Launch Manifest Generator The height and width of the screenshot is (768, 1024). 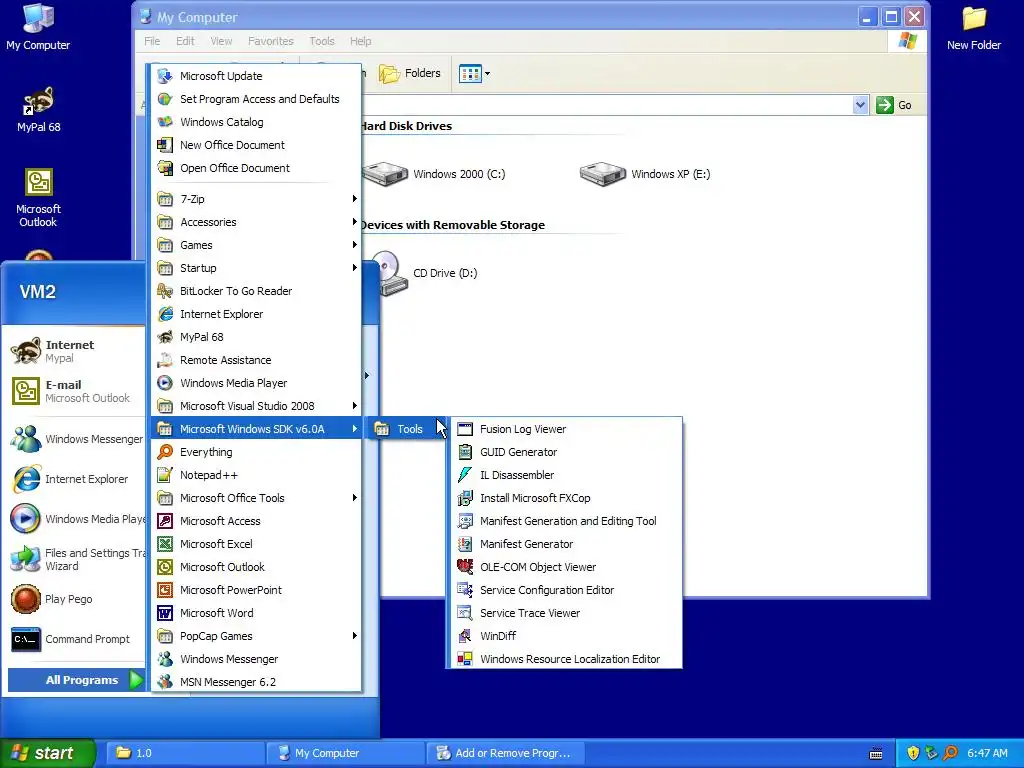(x=564, y=544)
